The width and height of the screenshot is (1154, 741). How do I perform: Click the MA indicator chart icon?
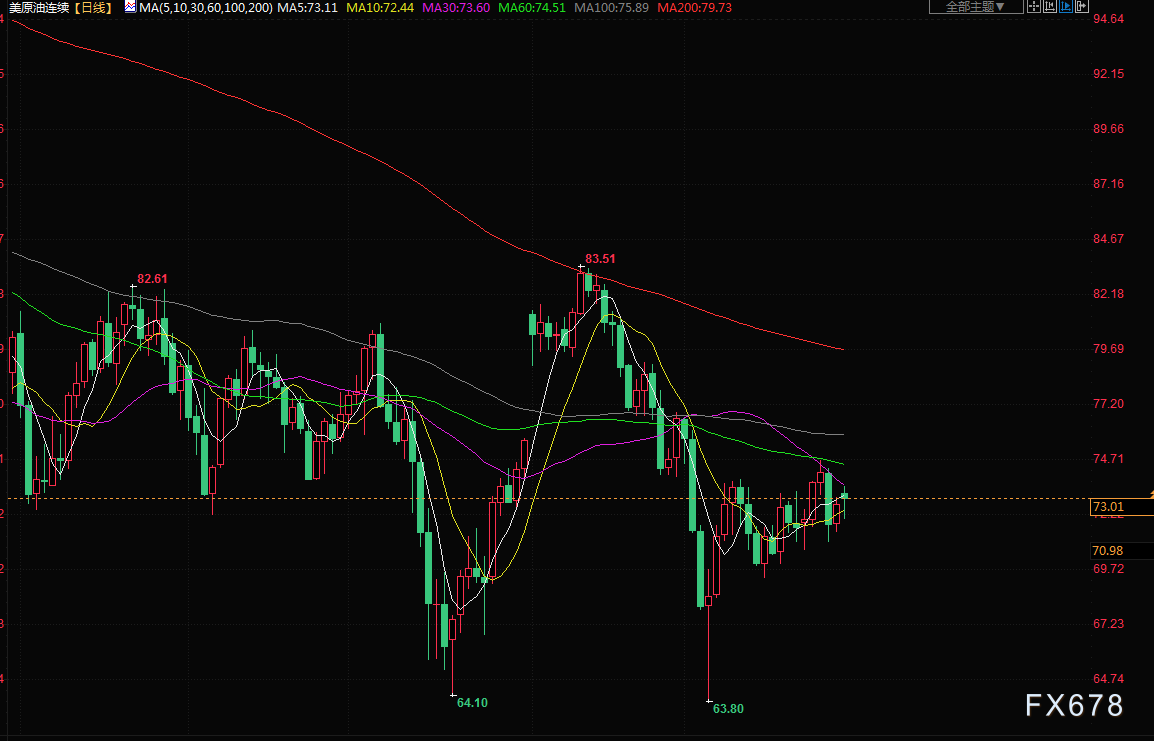[x=130, y=7]
